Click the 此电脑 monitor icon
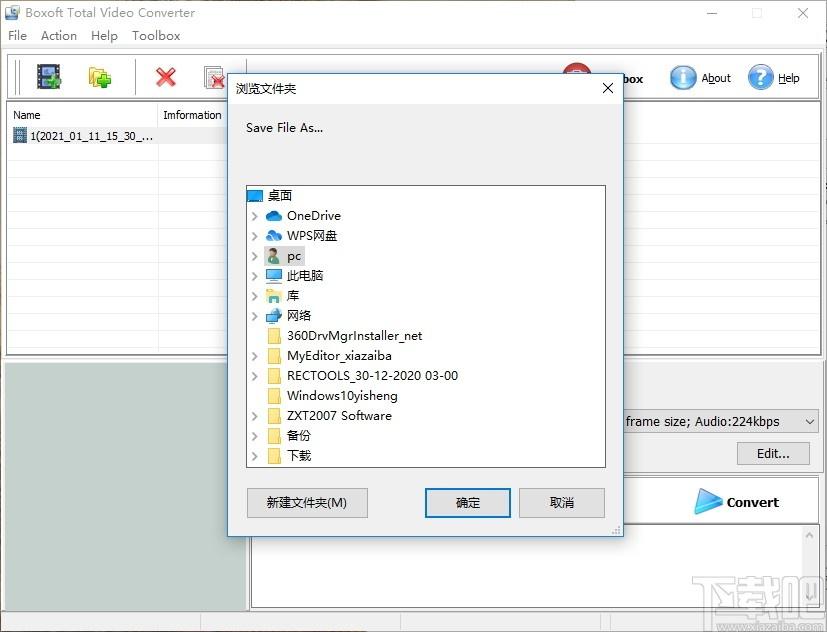Image resolution: width=827 pixels, height=632 pixels. click(x=274, y=275)
